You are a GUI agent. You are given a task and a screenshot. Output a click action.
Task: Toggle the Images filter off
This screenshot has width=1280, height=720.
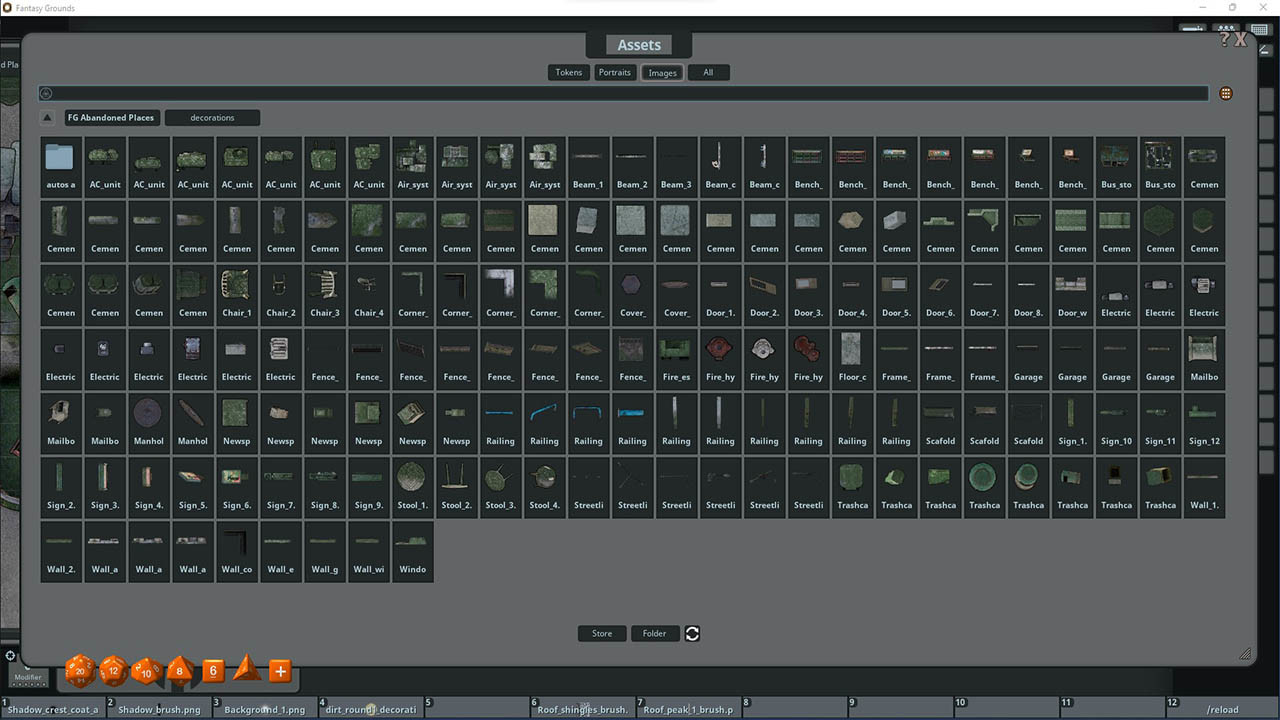pos(662,72)
